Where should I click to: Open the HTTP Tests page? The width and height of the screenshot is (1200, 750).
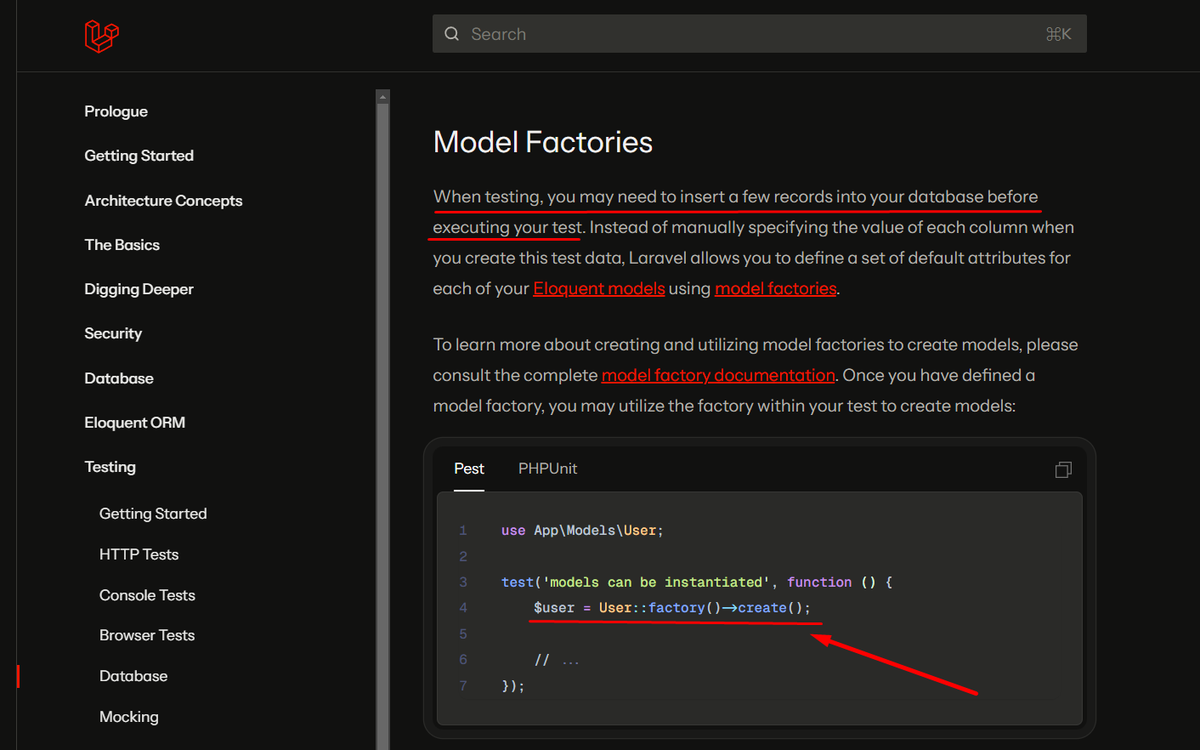139,555
